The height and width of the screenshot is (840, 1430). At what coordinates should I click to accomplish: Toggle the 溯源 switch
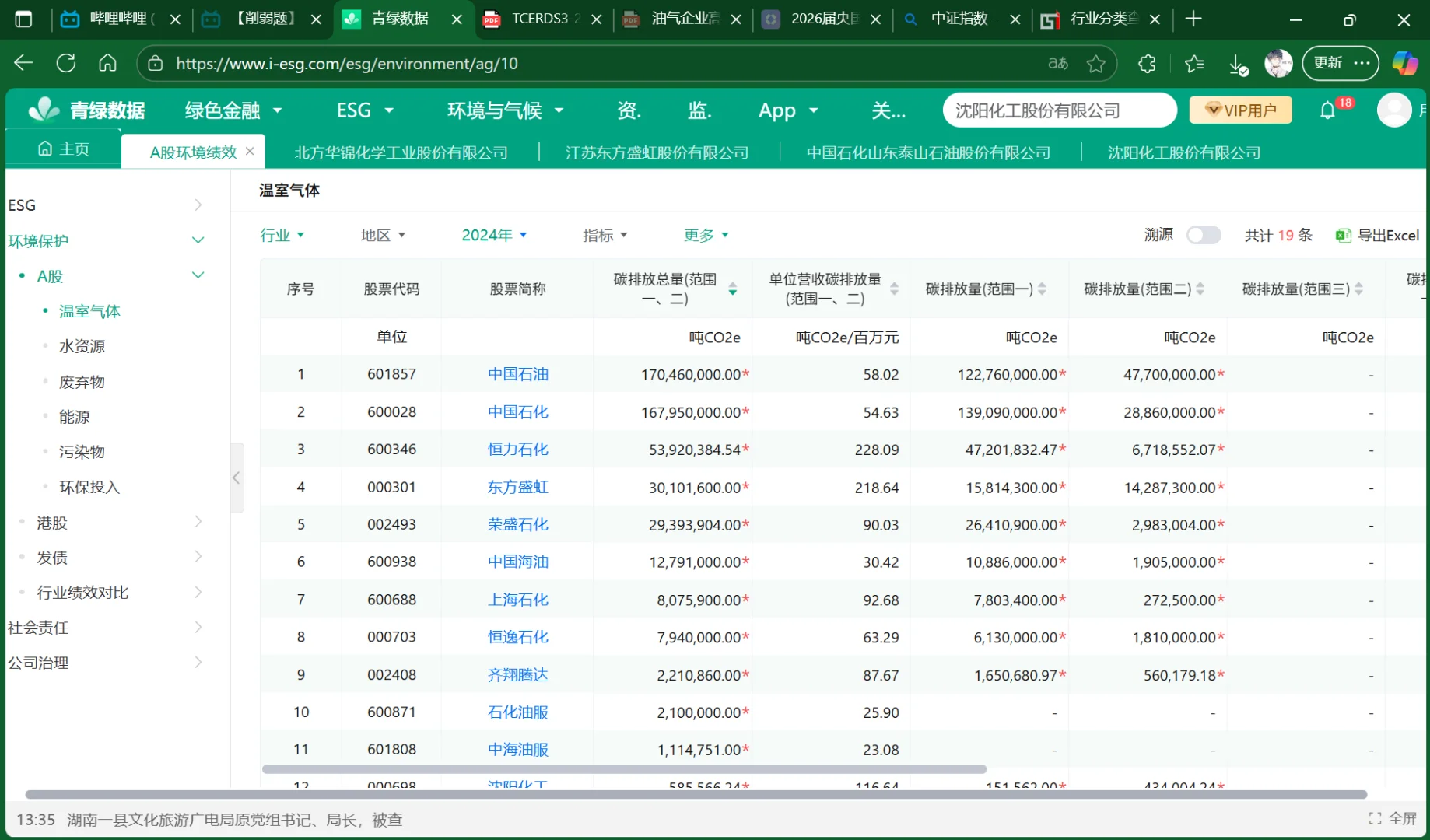(x=1204, y=235)
